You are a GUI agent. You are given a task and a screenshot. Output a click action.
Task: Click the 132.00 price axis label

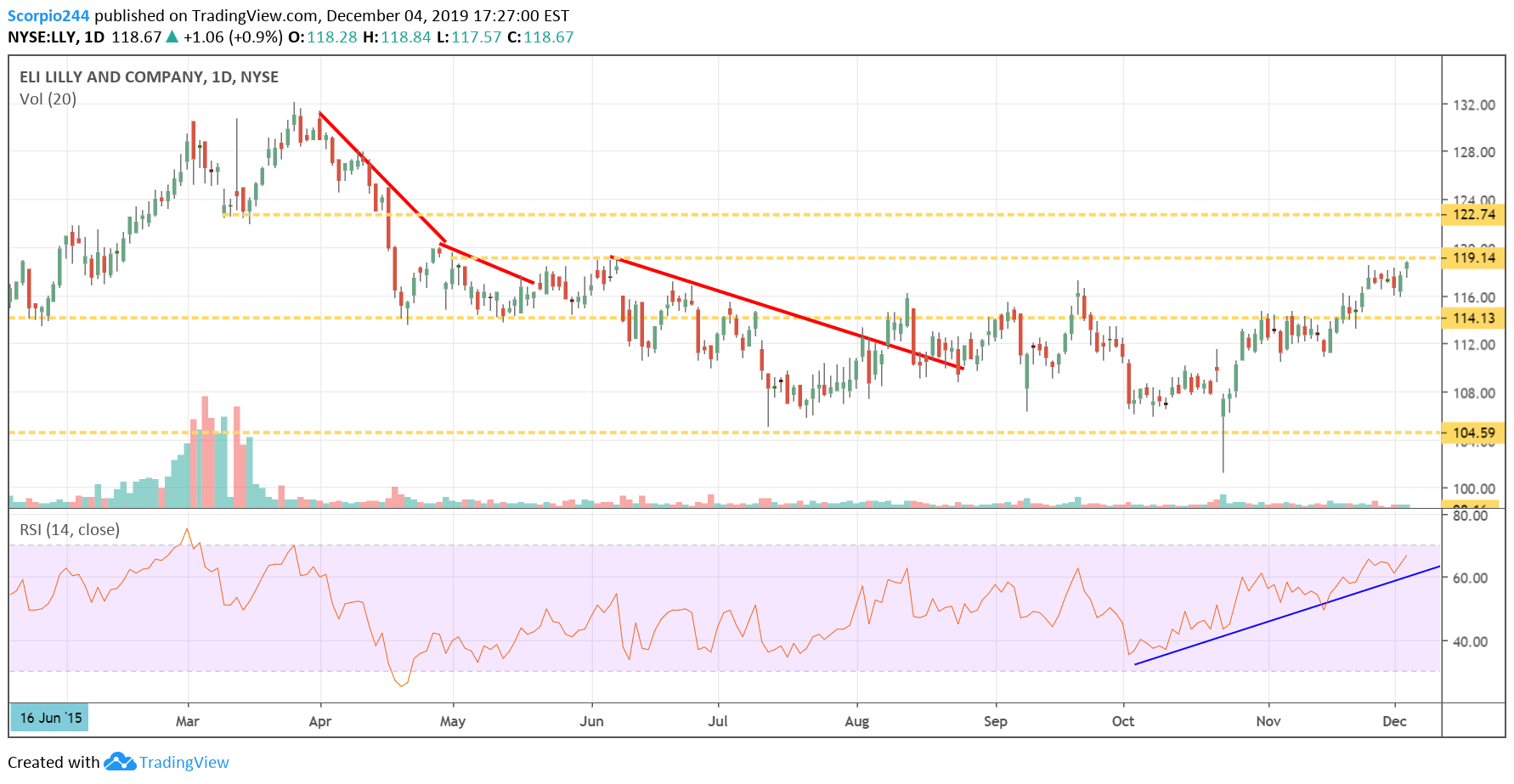pos(1474,105)
